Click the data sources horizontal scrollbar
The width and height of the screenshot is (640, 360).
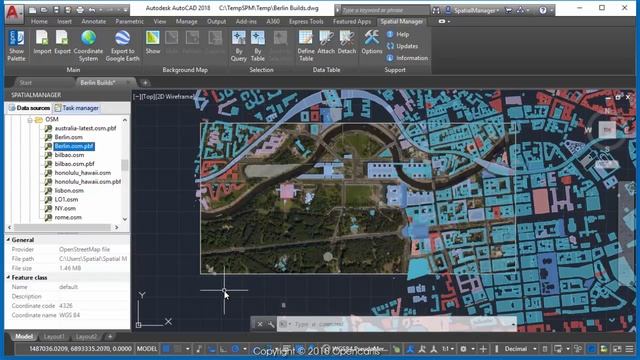tap(62, 227)
